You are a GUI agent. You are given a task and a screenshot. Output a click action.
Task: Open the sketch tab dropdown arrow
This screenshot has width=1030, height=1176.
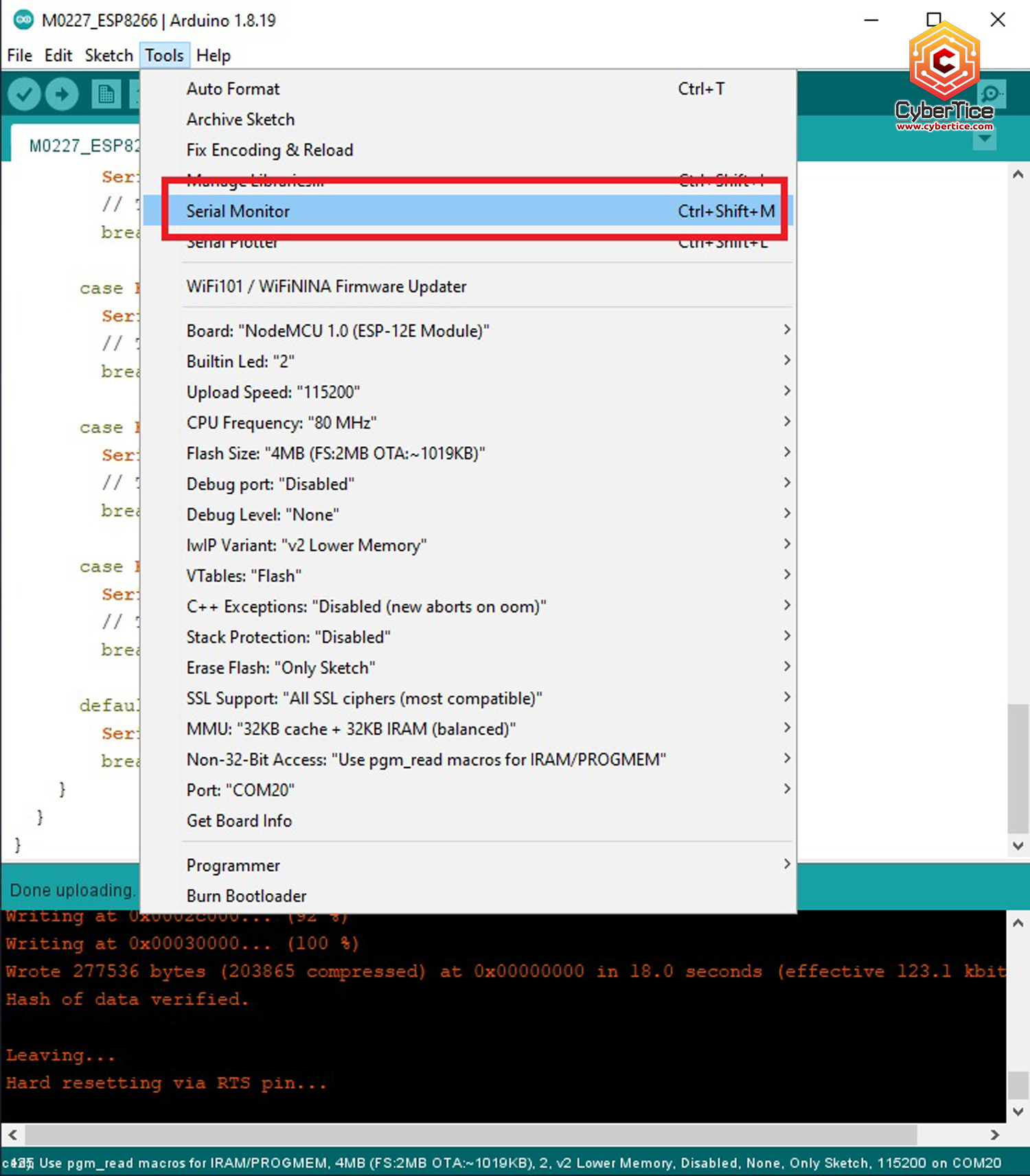point(985,139)
